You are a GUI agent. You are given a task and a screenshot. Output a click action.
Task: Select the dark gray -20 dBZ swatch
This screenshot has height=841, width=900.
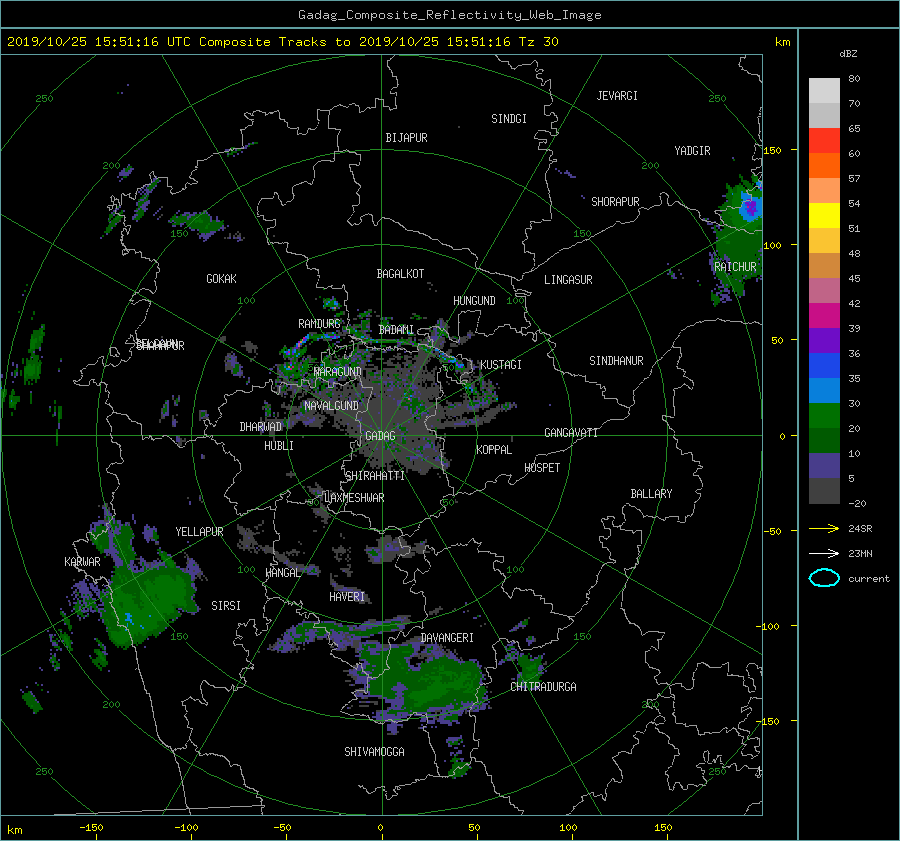pyautogui.click(x=824, y=490)
